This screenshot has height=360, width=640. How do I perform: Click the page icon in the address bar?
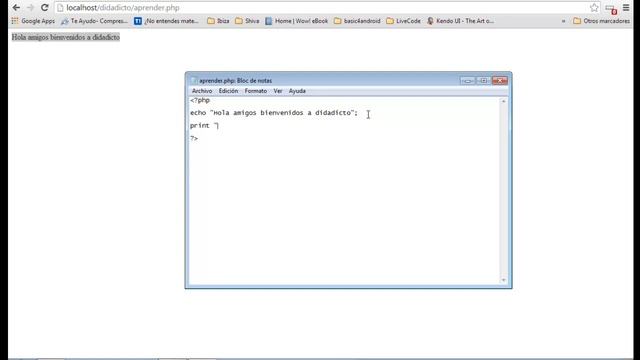pos(60,8)
